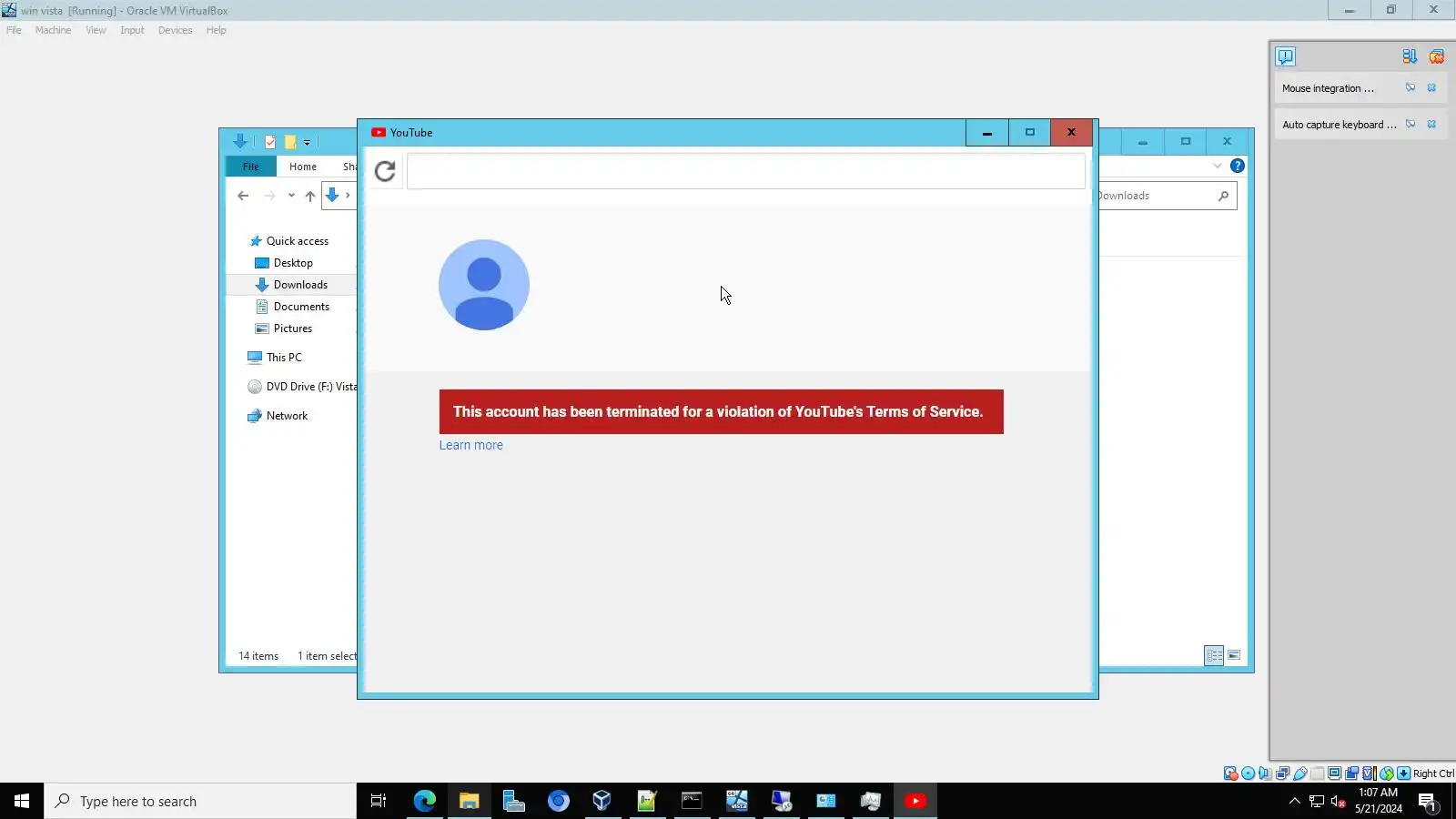This screenshot has width=1456, height=819.
Task: Click the VirtualBox mouse integration status indicator
Action: click(x=1387, y=773)
